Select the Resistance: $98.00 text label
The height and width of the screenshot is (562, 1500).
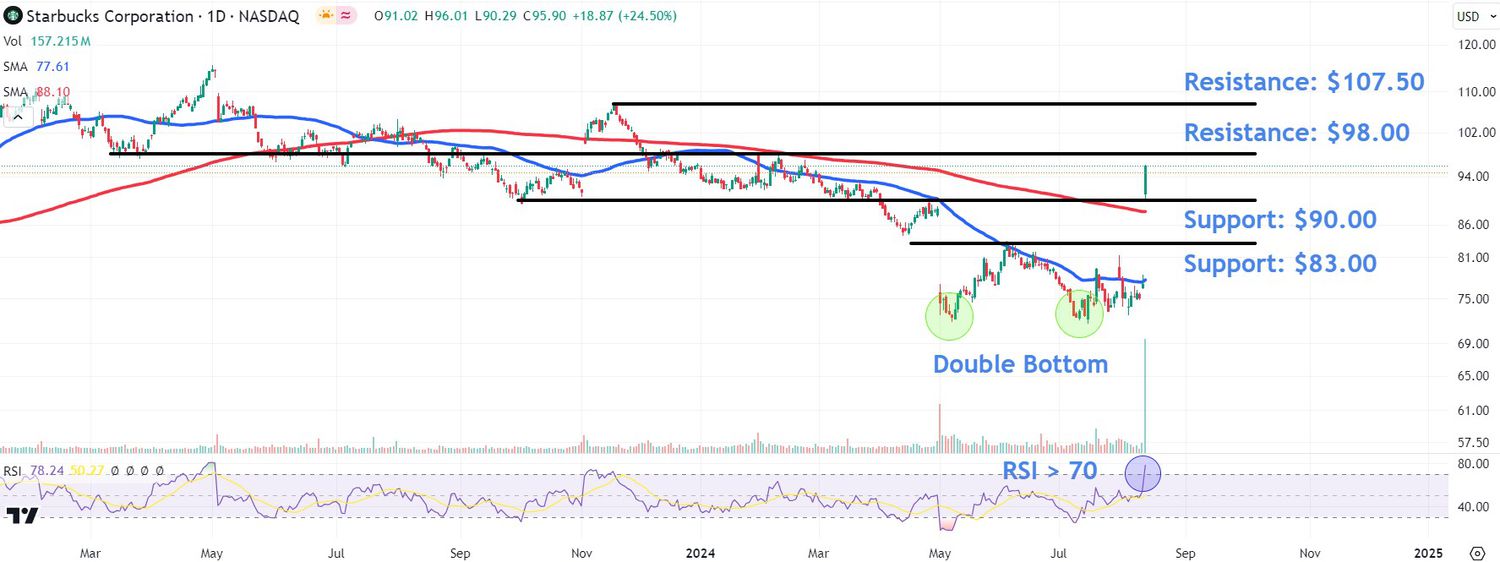1297,132
